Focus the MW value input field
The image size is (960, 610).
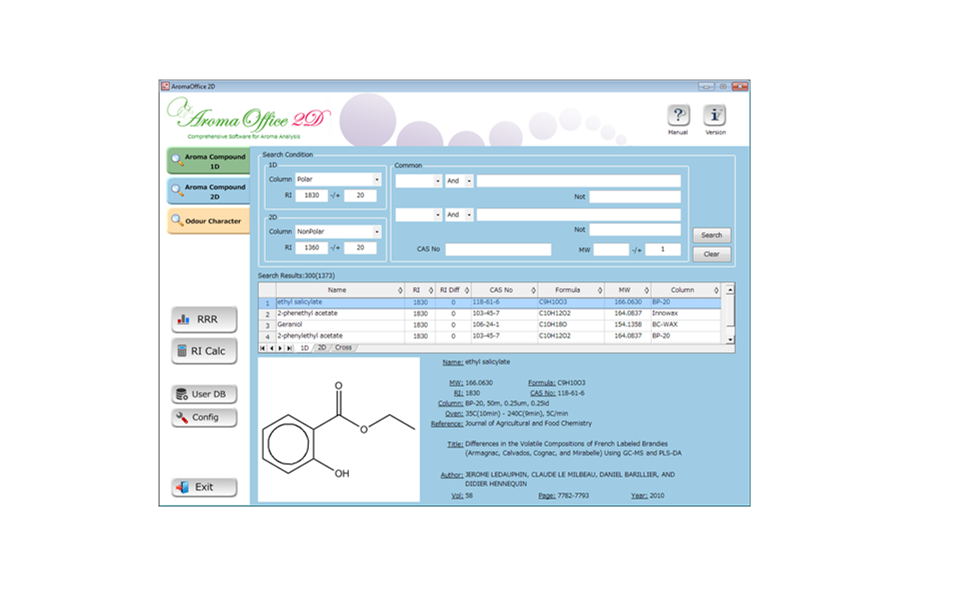(x=611, y=249)
